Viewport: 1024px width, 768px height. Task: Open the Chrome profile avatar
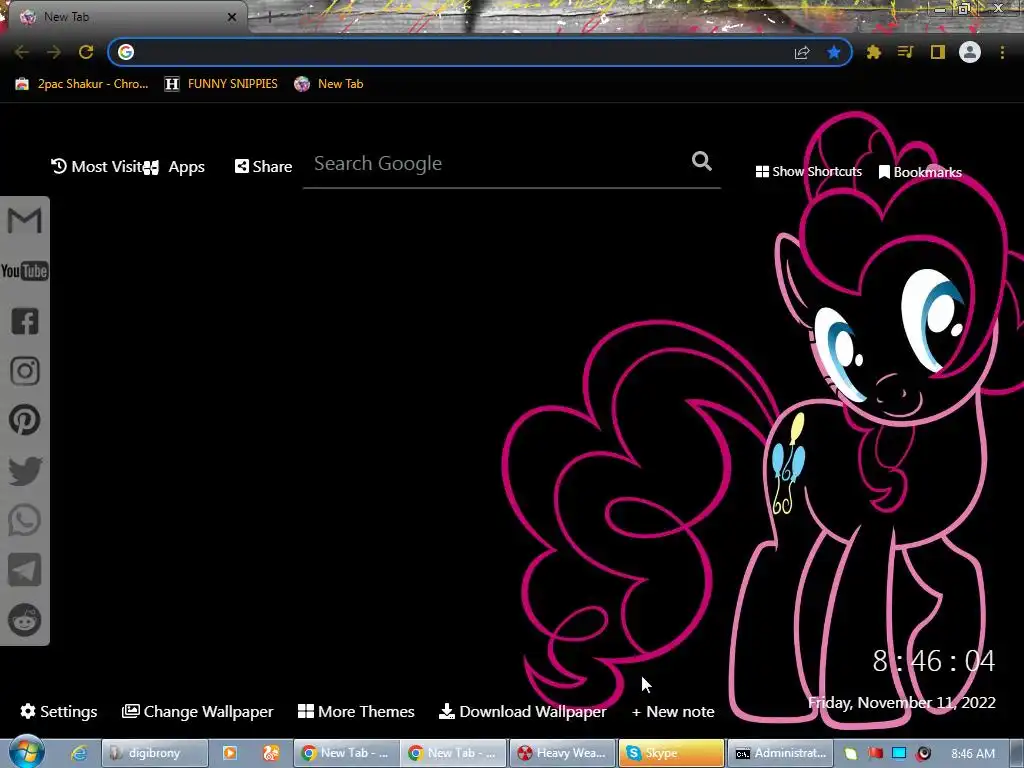[970, 52]
